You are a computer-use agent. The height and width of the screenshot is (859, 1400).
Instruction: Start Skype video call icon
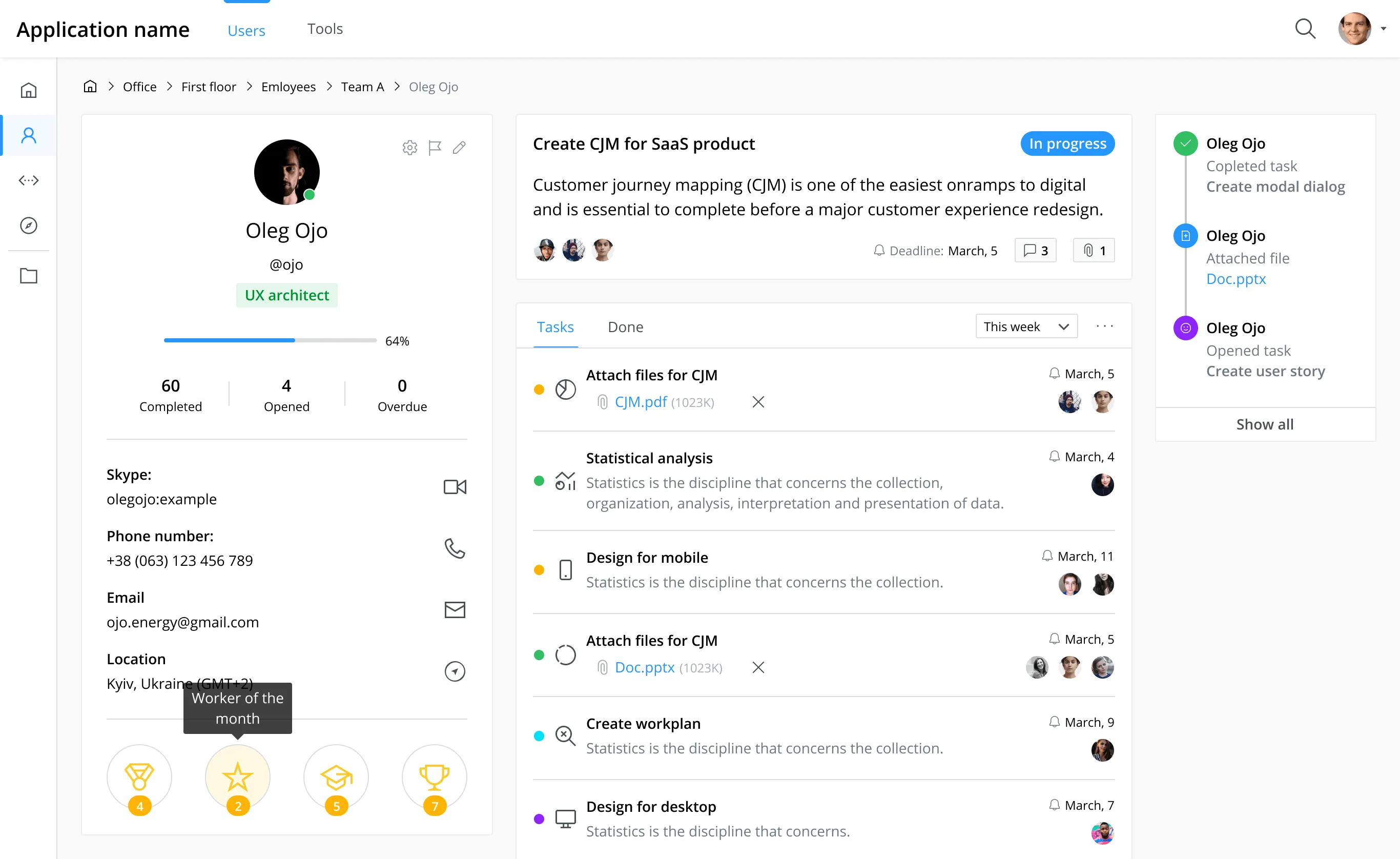(x=455, y=487)
